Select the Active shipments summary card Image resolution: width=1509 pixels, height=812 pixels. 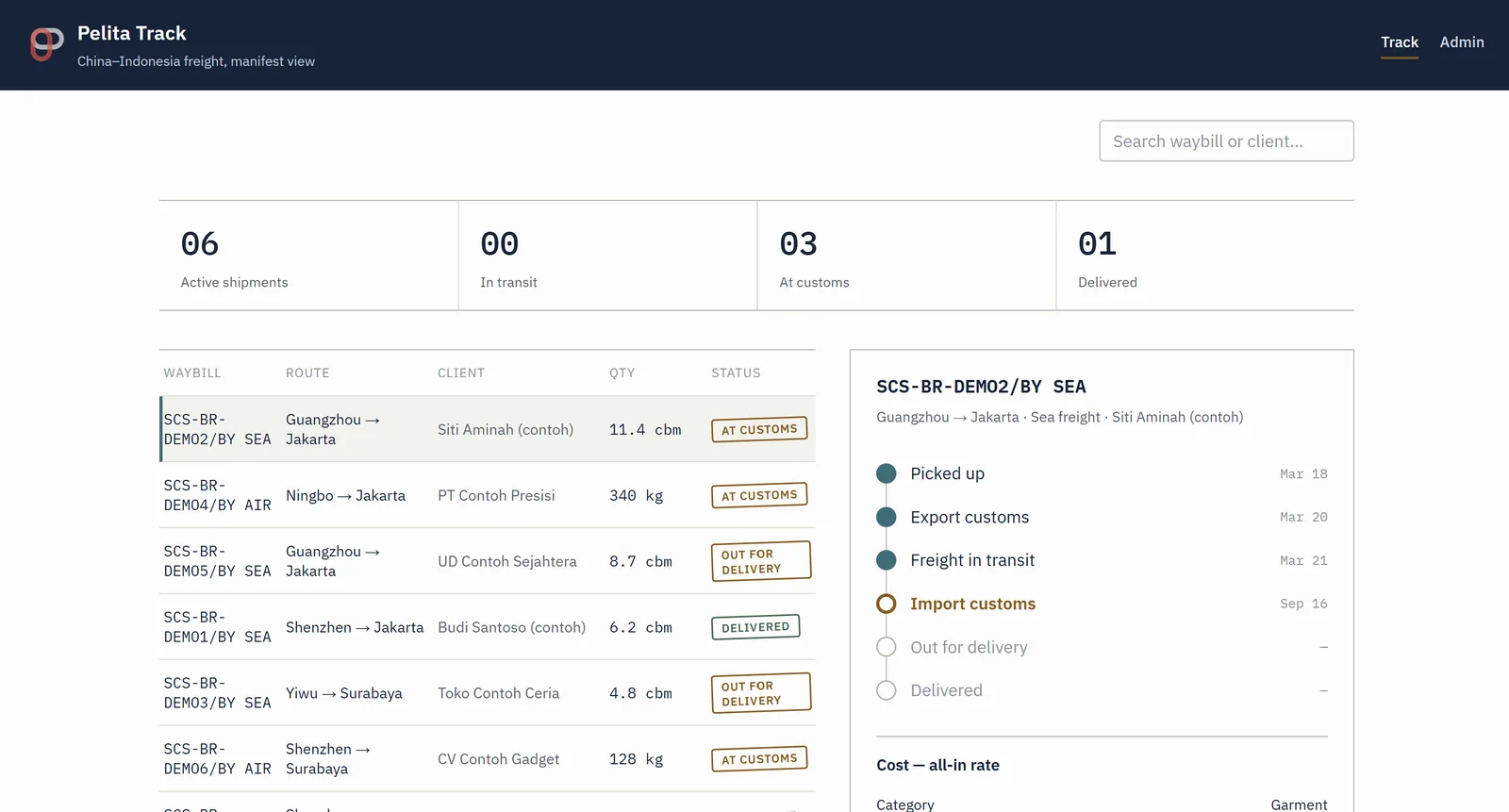pos(308,256)
